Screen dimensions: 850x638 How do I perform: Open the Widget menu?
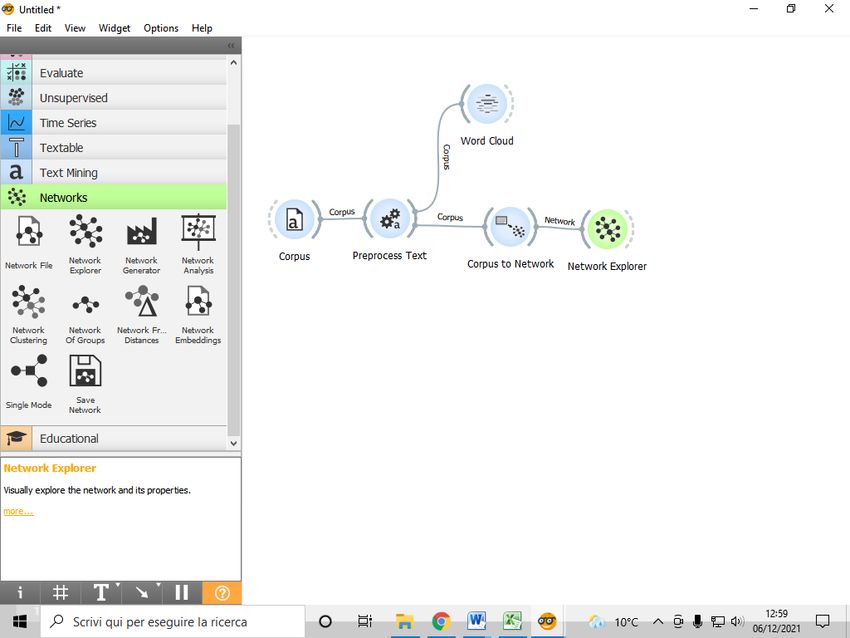click(x=114, y=28)
